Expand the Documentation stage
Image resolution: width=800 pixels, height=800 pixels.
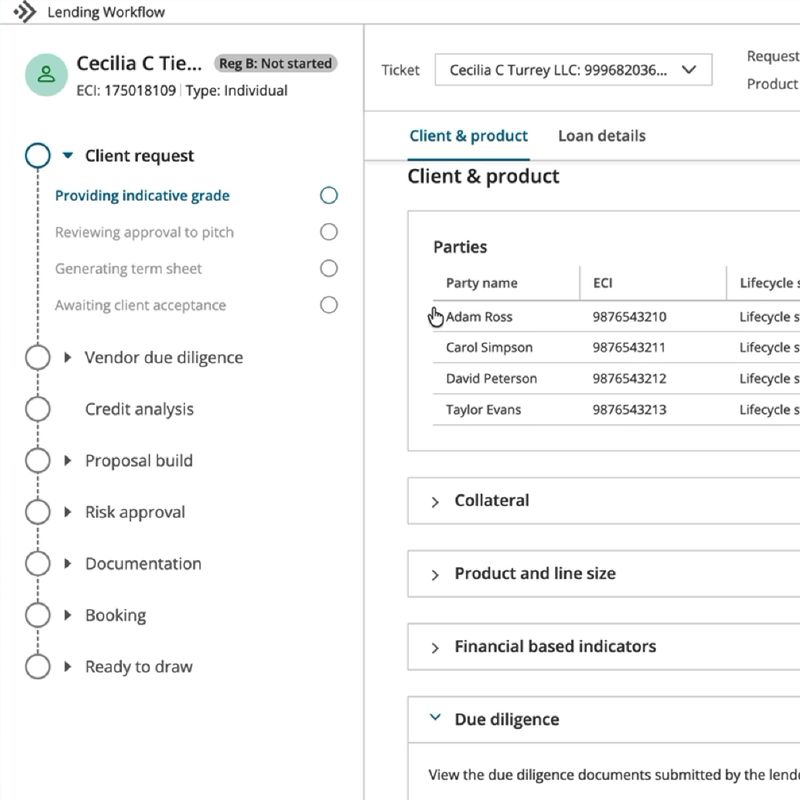pyautogui.click(x=67, y=563)
